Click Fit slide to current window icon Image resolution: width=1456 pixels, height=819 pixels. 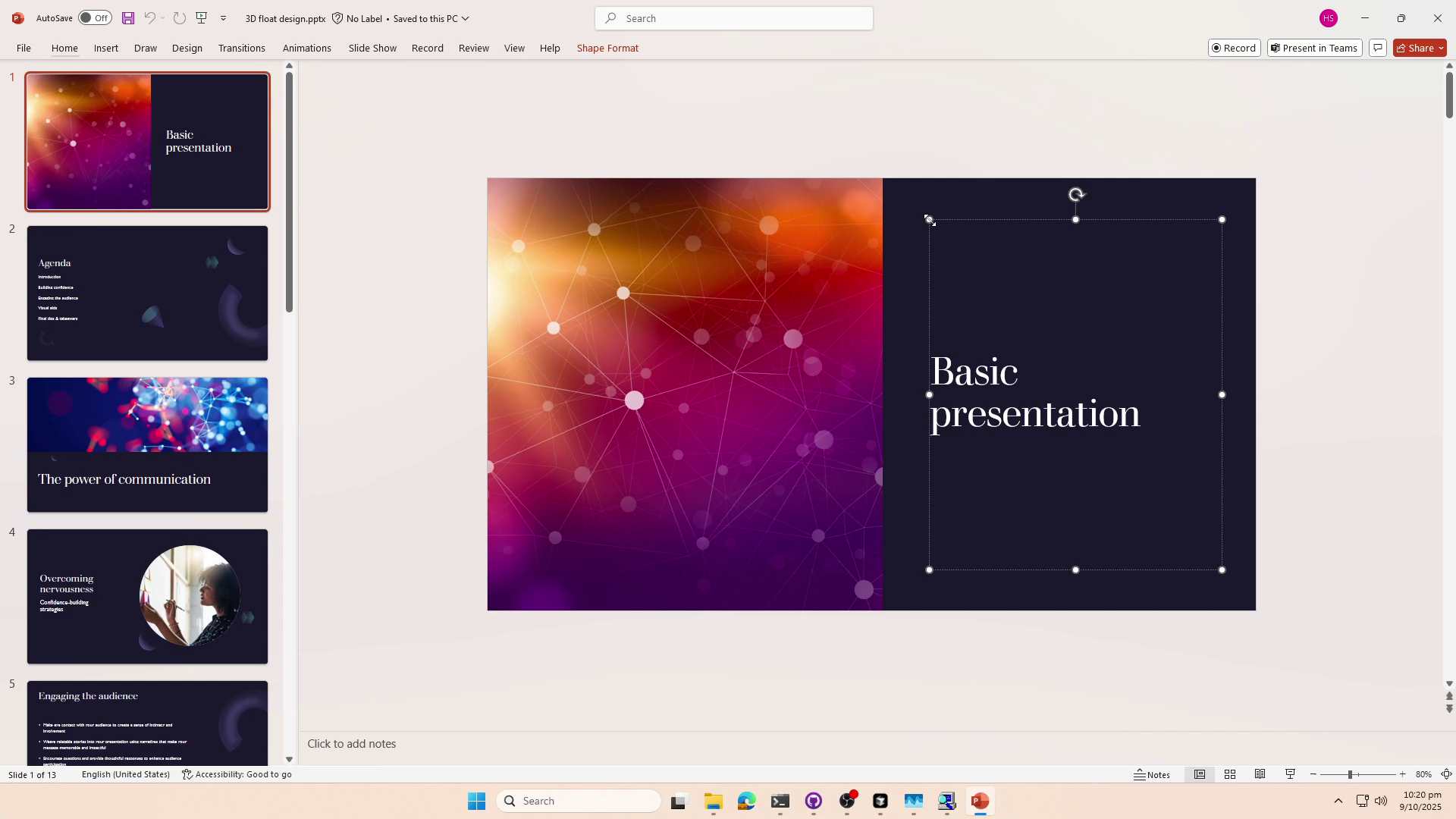(x=1447, y=774)
